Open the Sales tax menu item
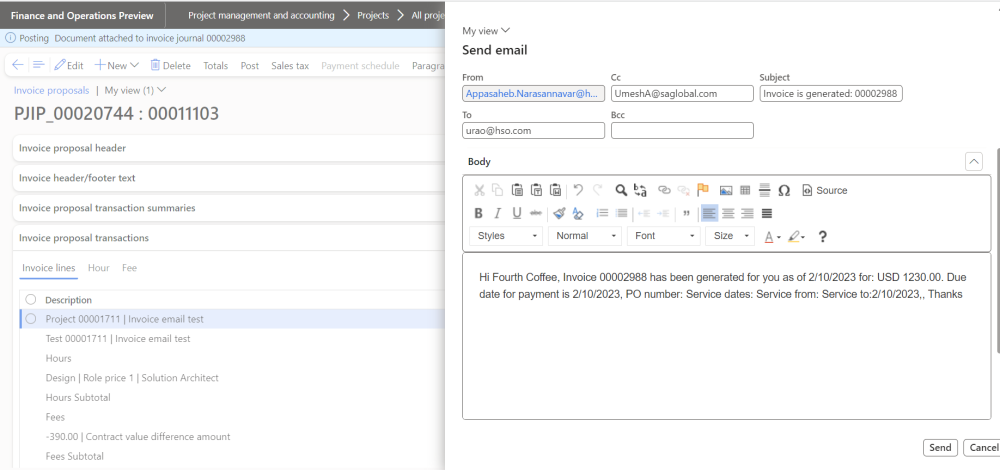Image resolution: width=1000 pixels, height=470 pixels. (290, 66)
